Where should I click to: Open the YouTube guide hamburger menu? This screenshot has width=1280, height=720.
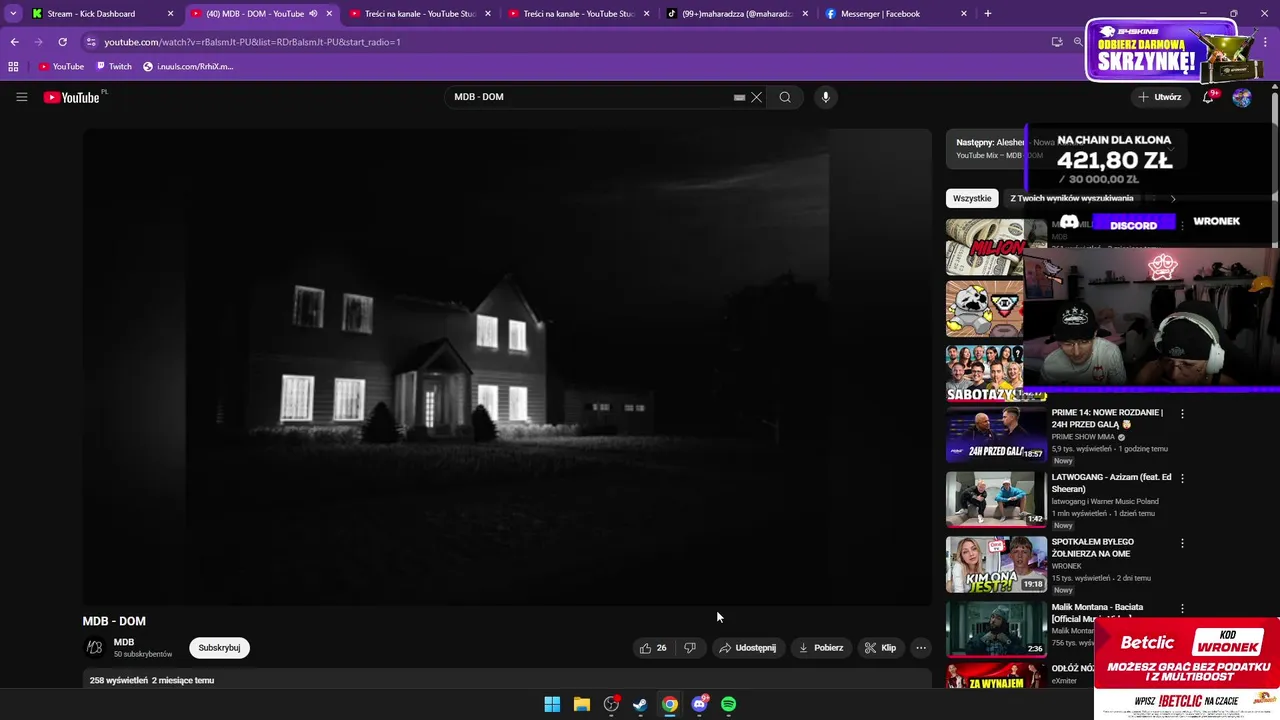click(x=21, y=97)
